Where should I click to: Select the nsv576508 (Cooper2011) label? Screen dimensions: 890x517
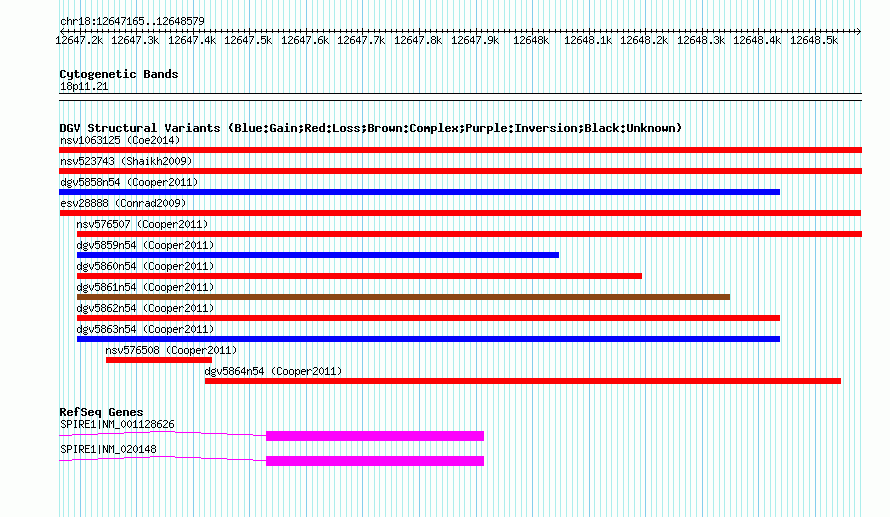(x=171, y=350)
